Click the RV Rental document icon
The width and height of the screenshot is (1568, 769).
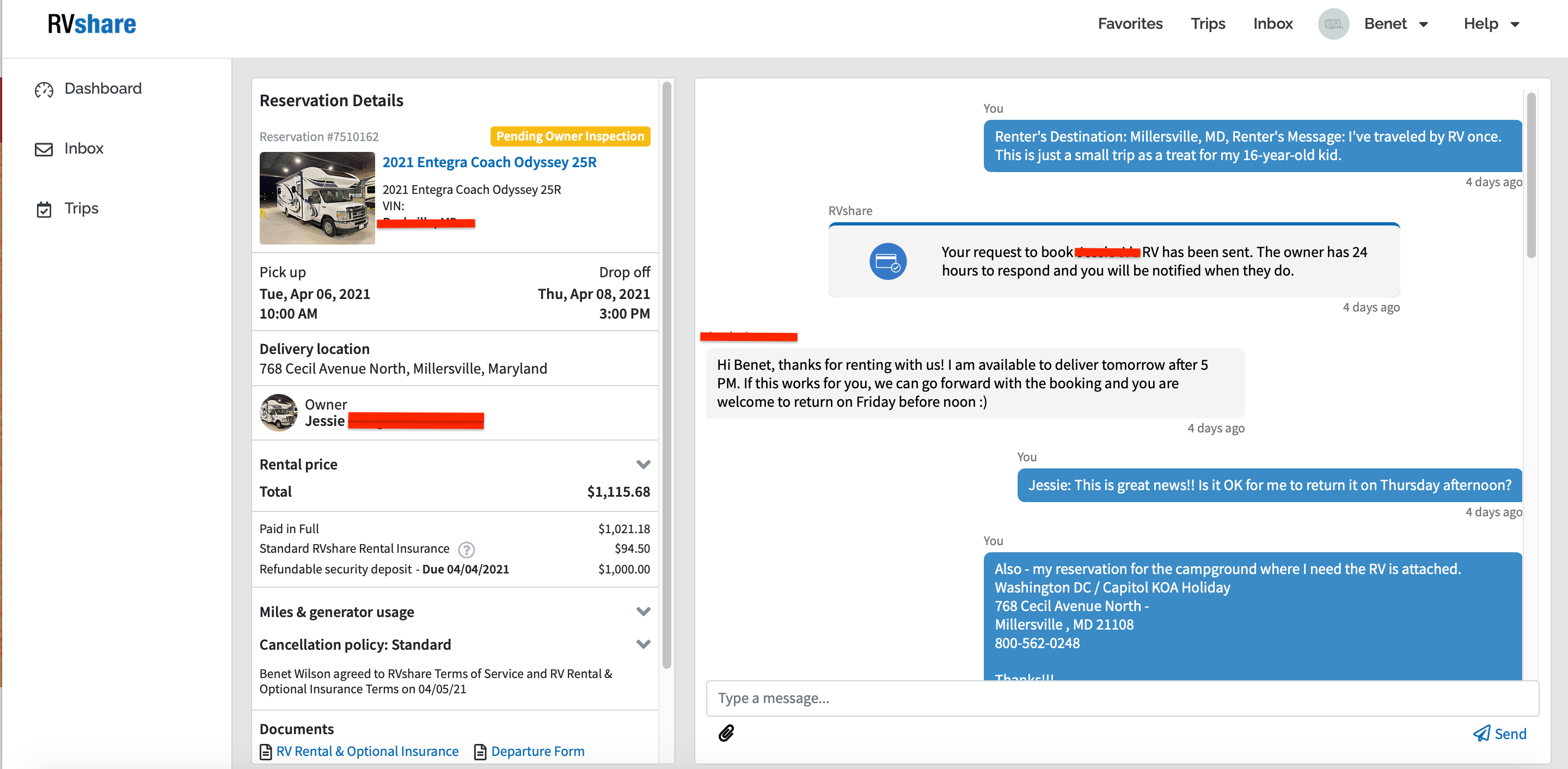(x=266, y=752)
